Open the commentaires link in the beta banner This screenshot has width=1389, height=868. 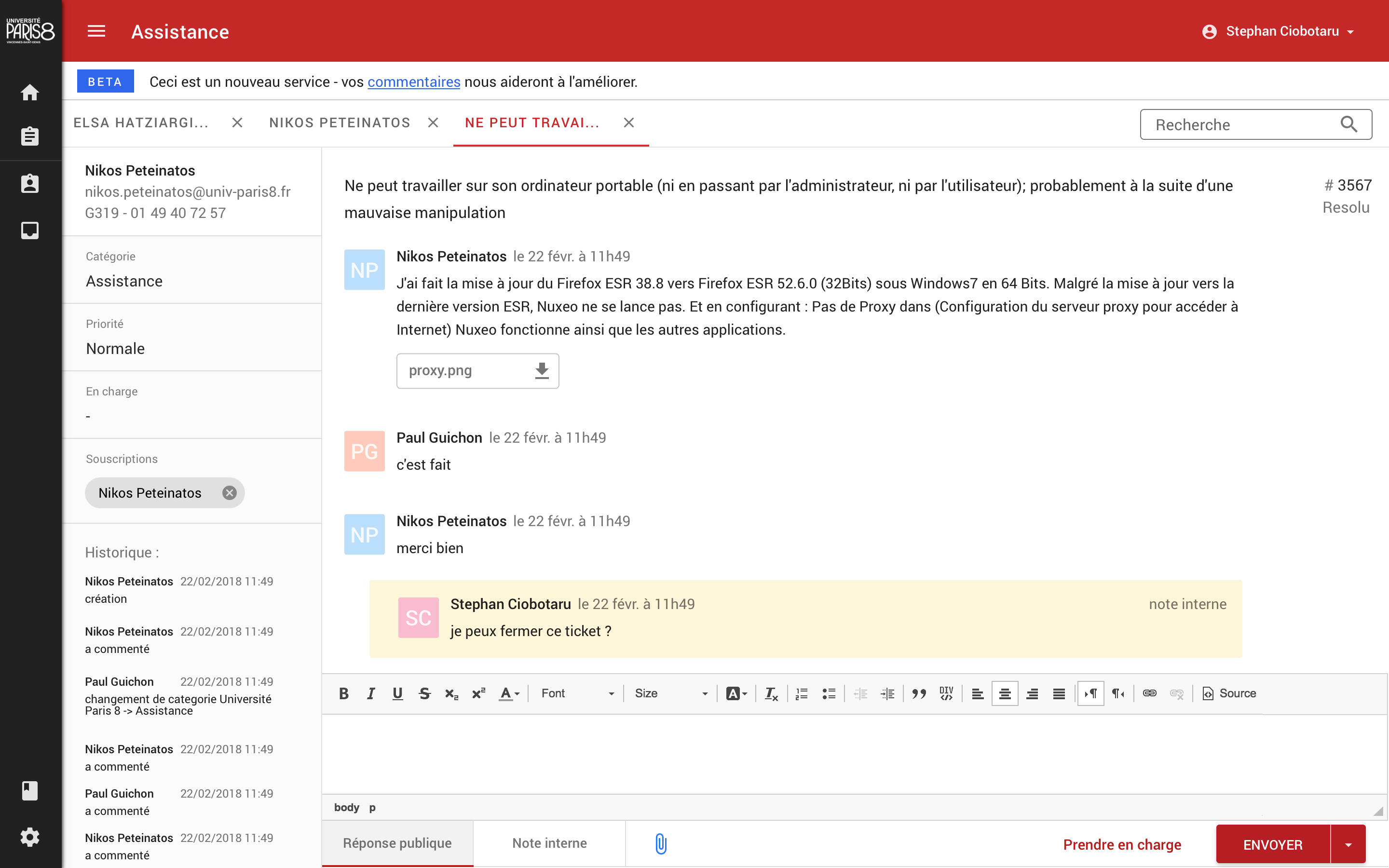point(413,81)
